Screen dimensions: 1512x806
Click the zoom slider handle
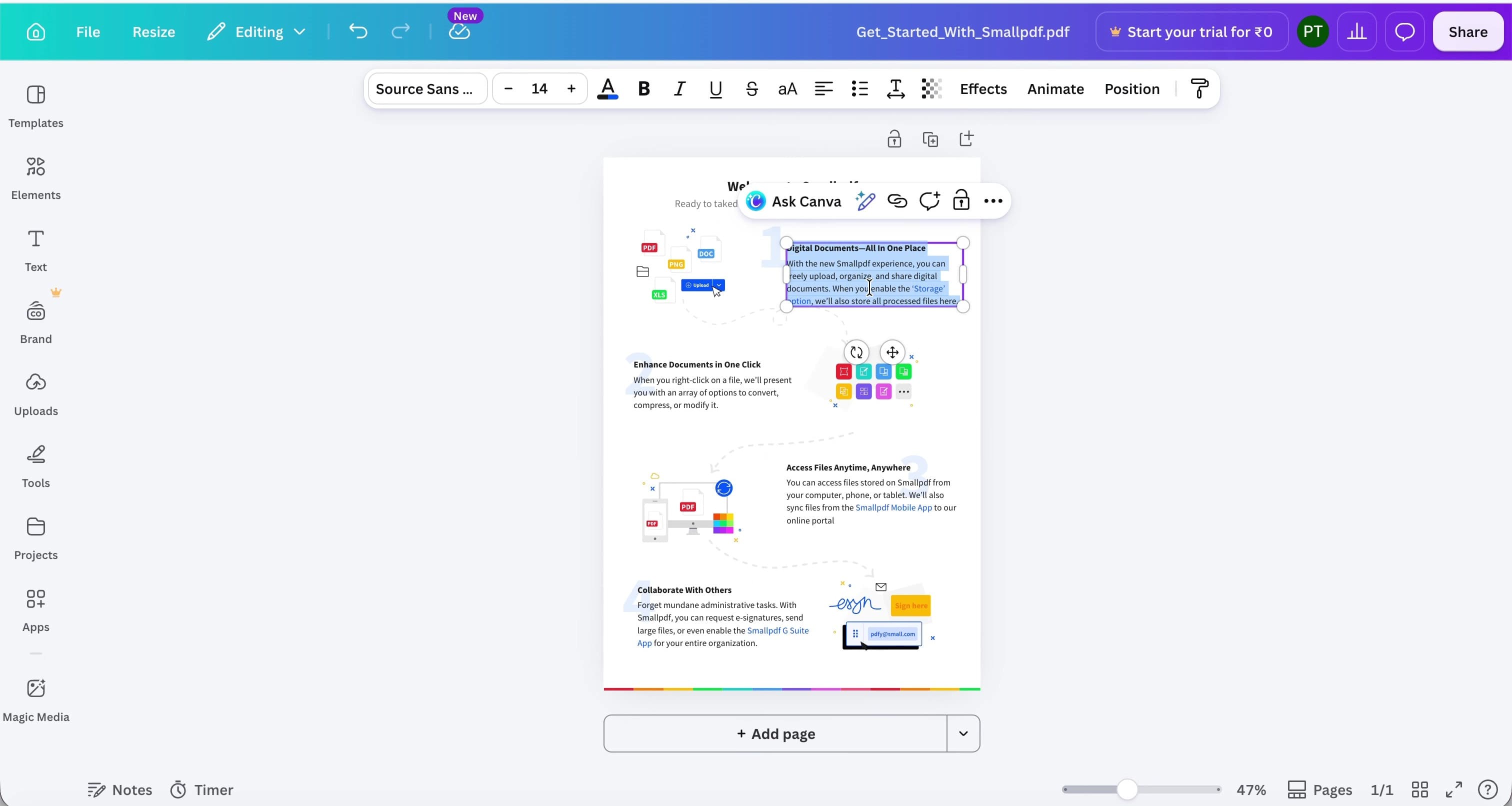pos(1127,789)
